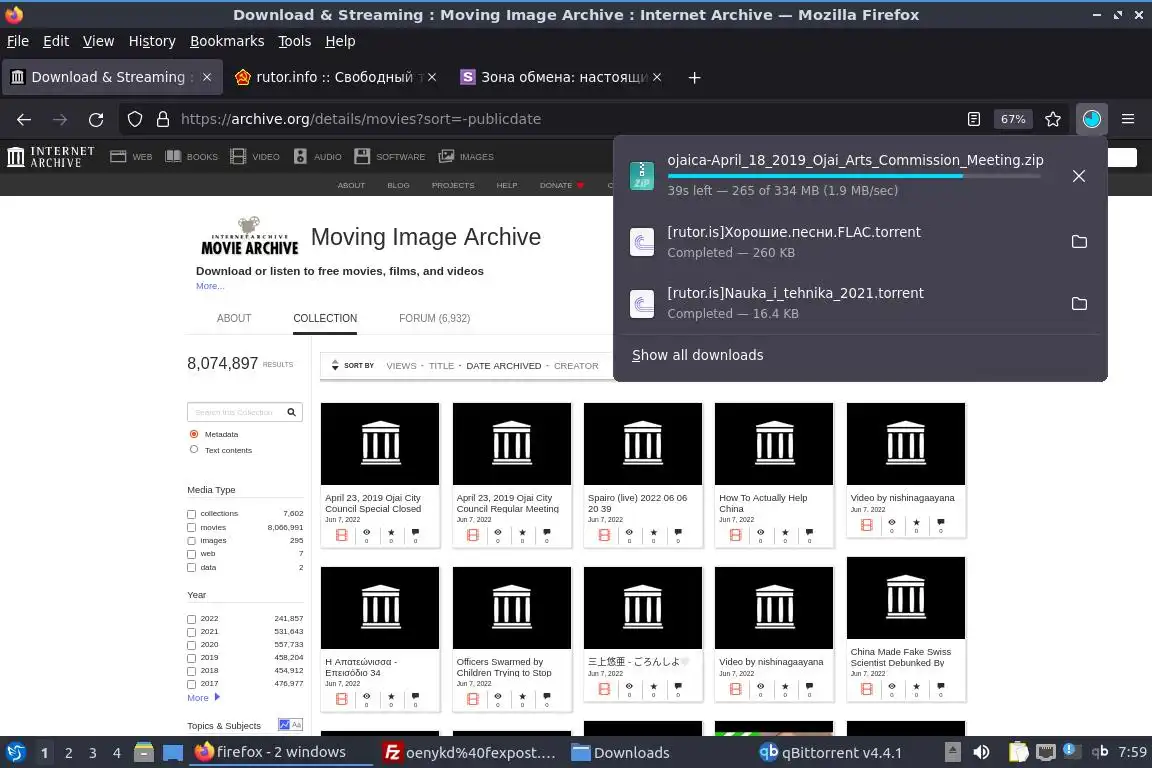Open the file manager icon in the taskbar
This screenshot has height=768, width=1152.
coord(144,752)
